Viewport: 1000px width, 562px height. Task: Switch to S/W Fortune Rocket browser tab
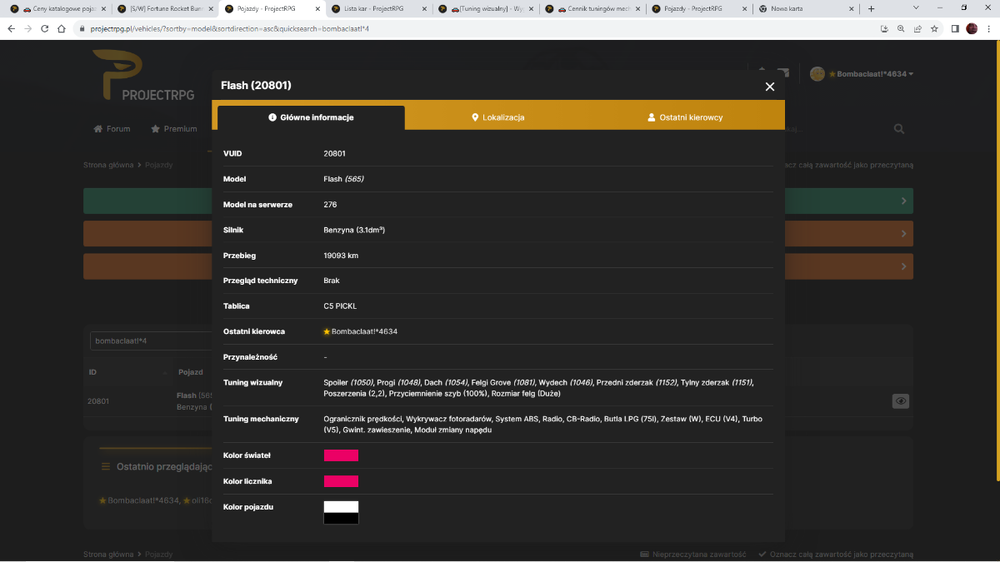(x=165, y=9)
